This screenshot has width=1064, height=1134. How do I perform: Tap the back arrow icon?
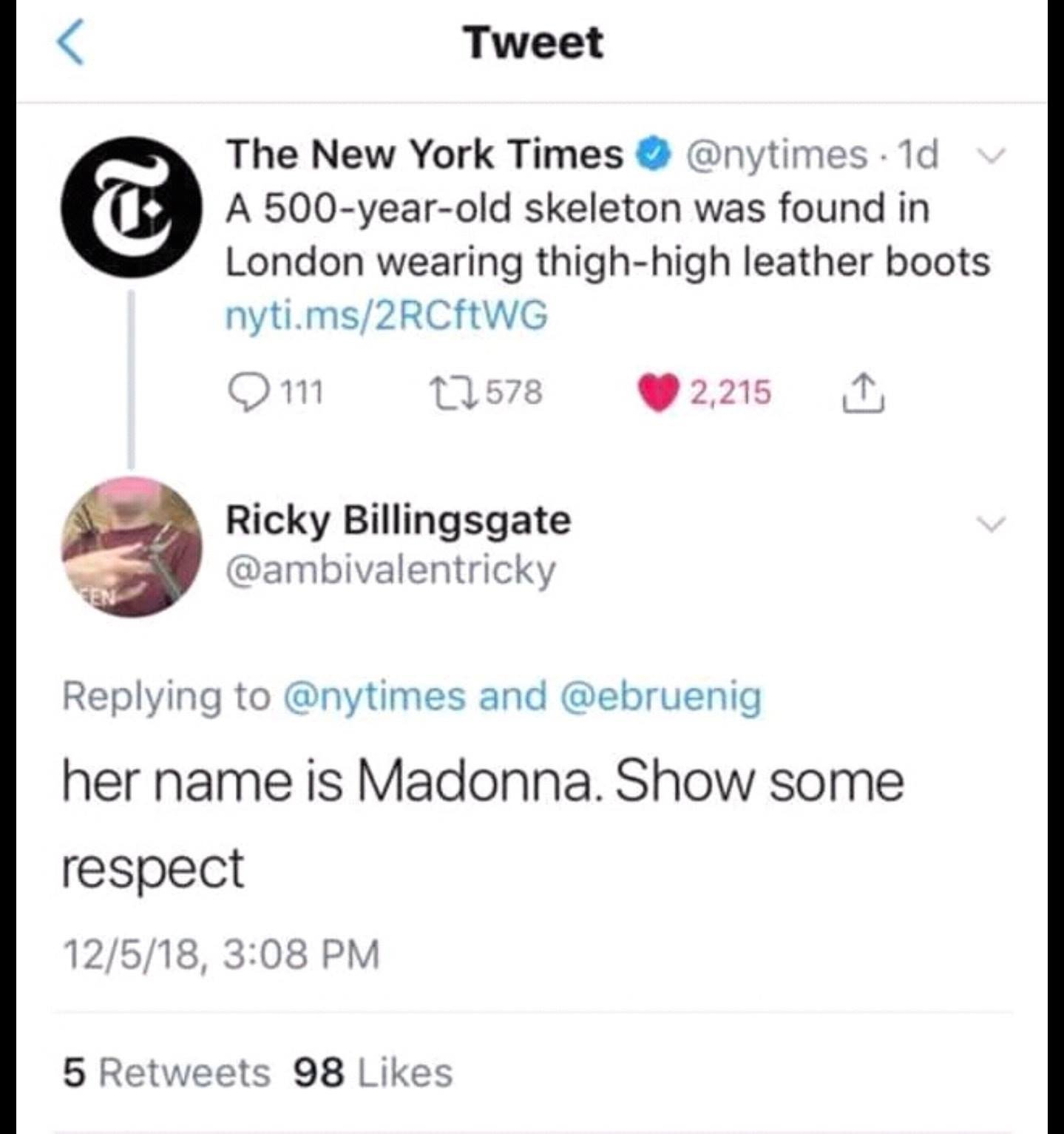pyautogui.click(x=72, y=44)
